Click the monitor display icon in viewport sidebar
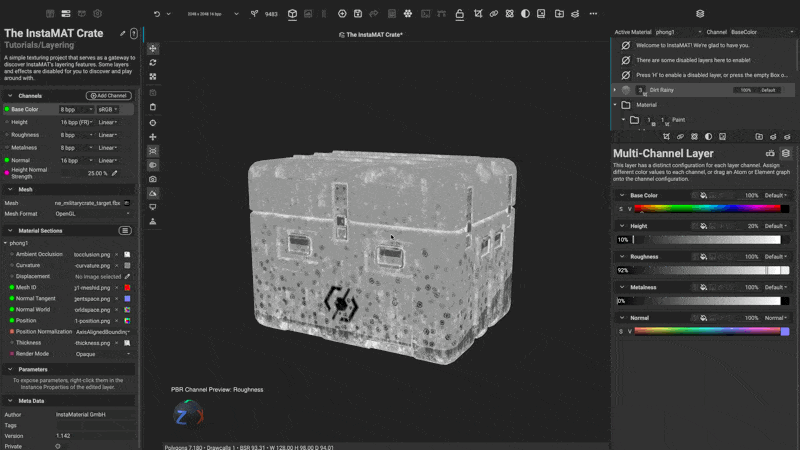 [153, 207]
